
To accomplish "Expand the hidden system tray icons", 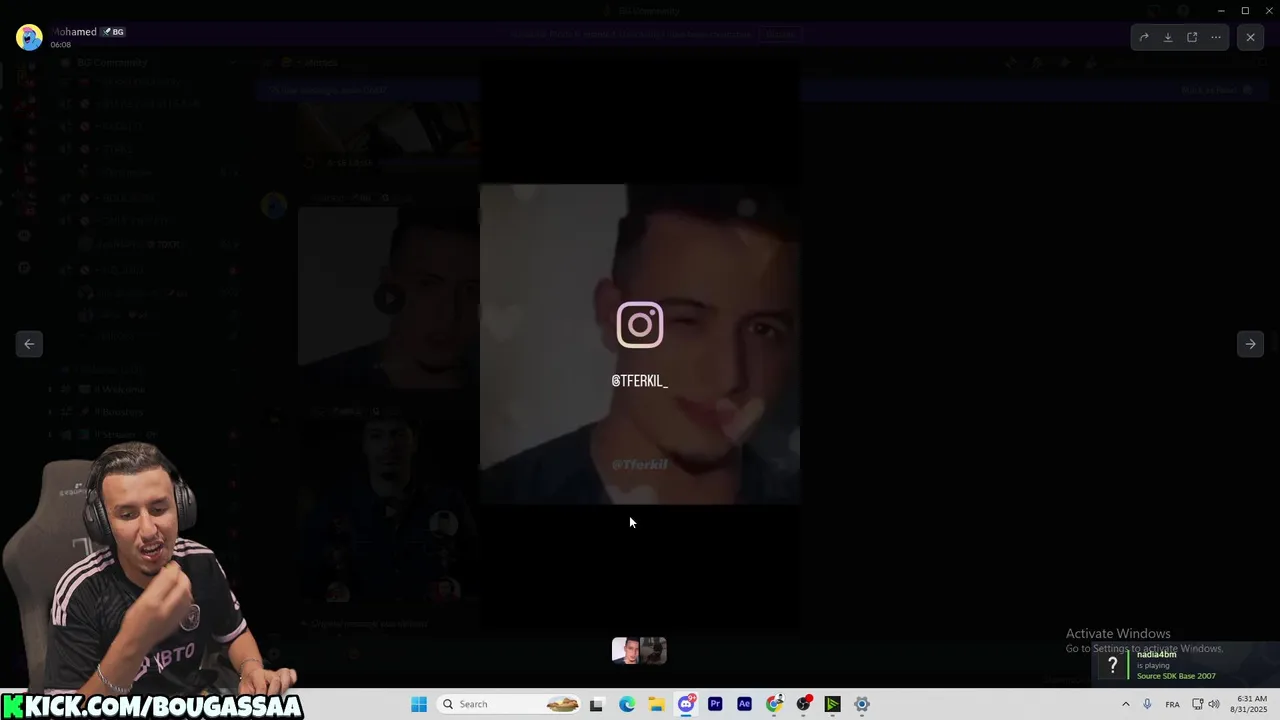I will (1125, 704).
